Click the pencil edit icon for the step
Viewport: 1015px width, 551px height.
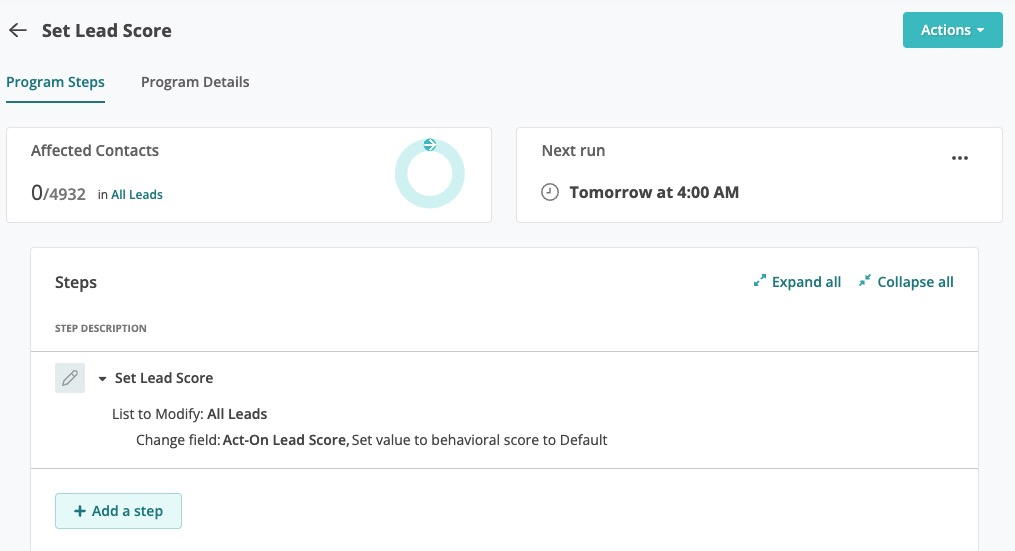(70, 378)
